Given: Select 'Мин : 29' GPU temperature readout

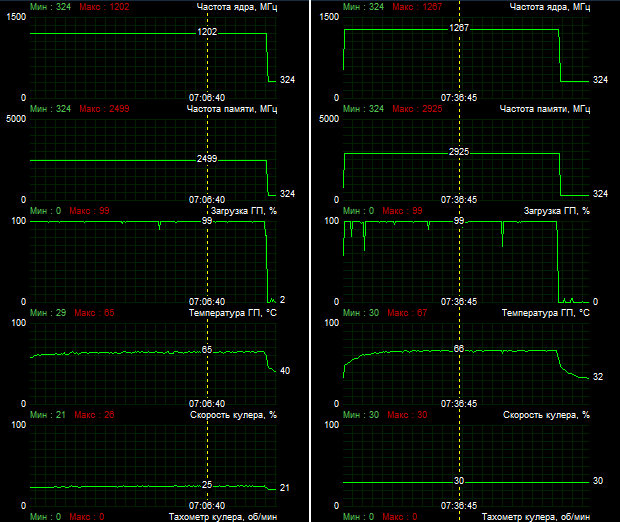Looking at the screenshot, I should 48,313.
